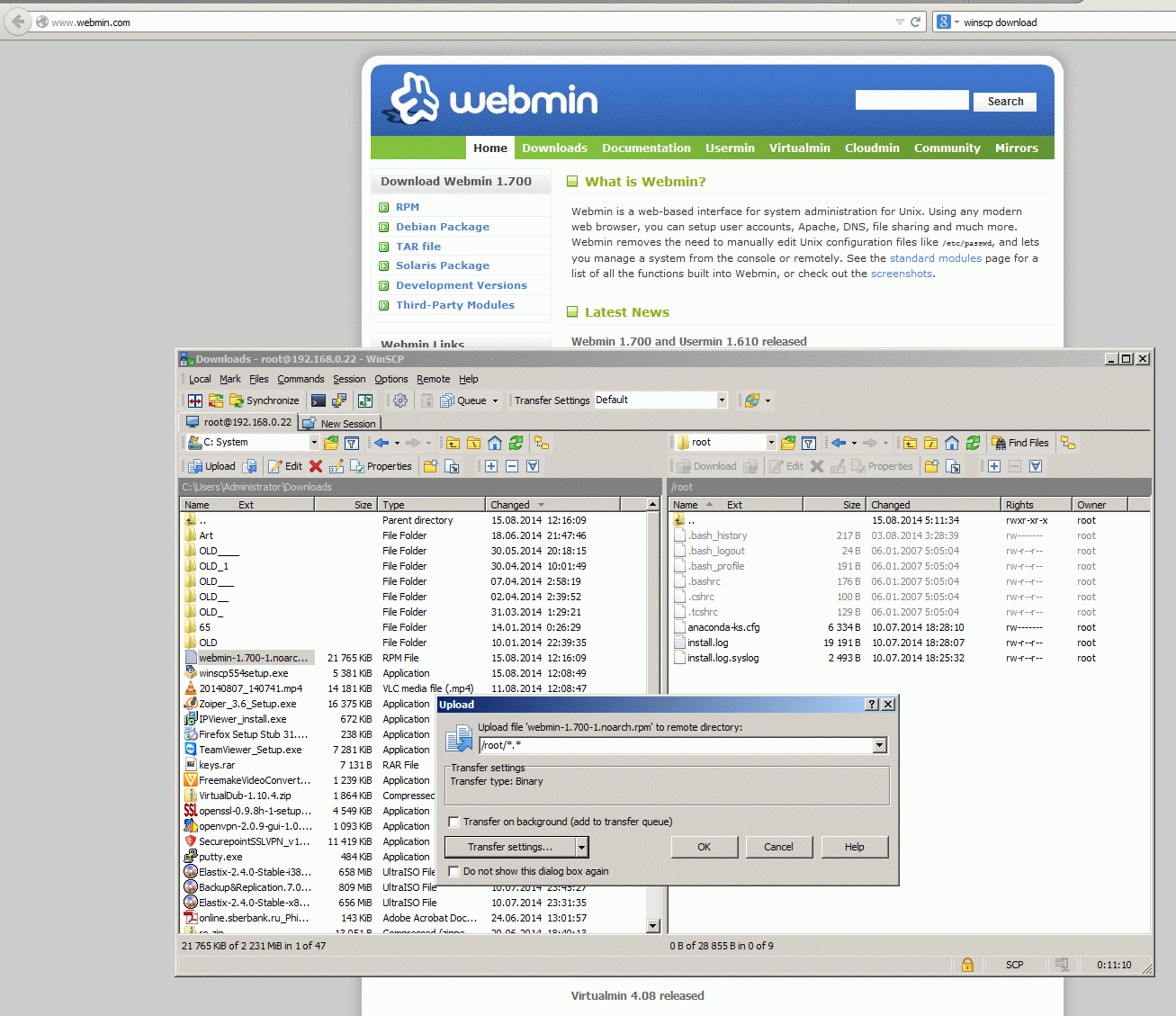Viewport: 1176px width, 1016px height.
Task: Open the remote root directory dropdown
Action: pyautogui.click(x=771, y=443)
